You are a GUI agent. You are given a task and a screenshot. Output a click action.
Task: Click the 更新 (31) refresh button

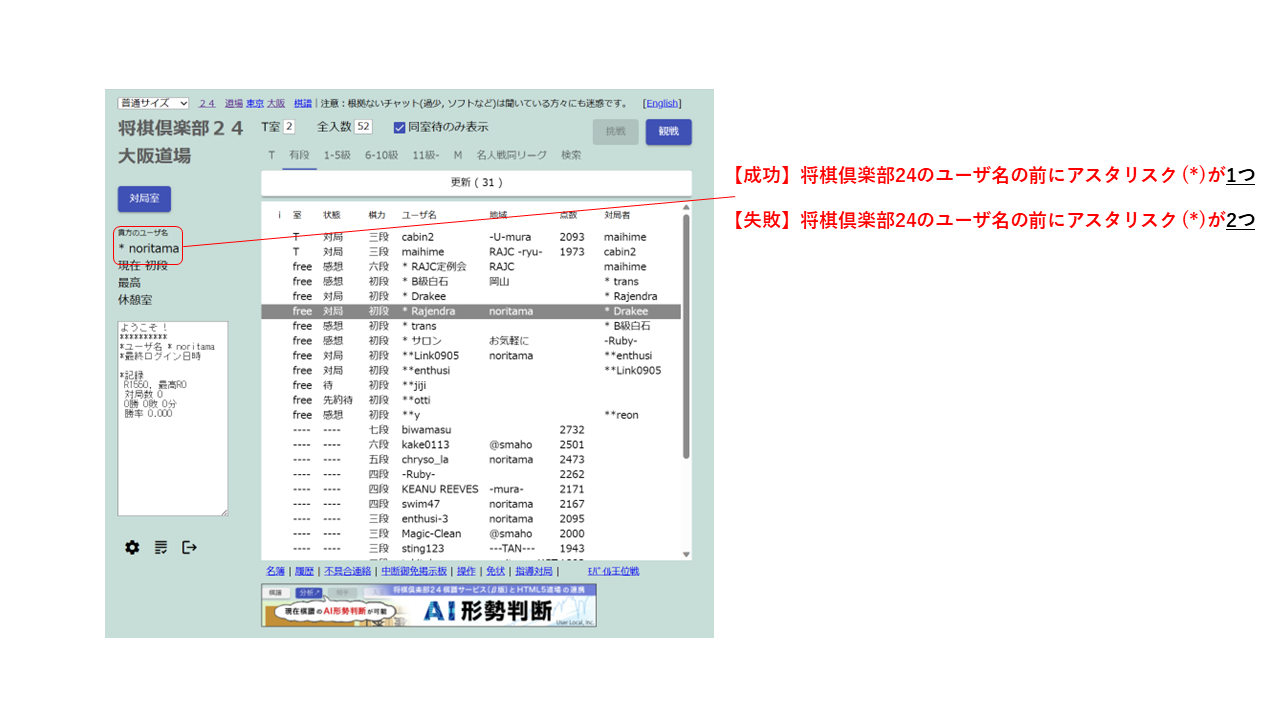476,183
